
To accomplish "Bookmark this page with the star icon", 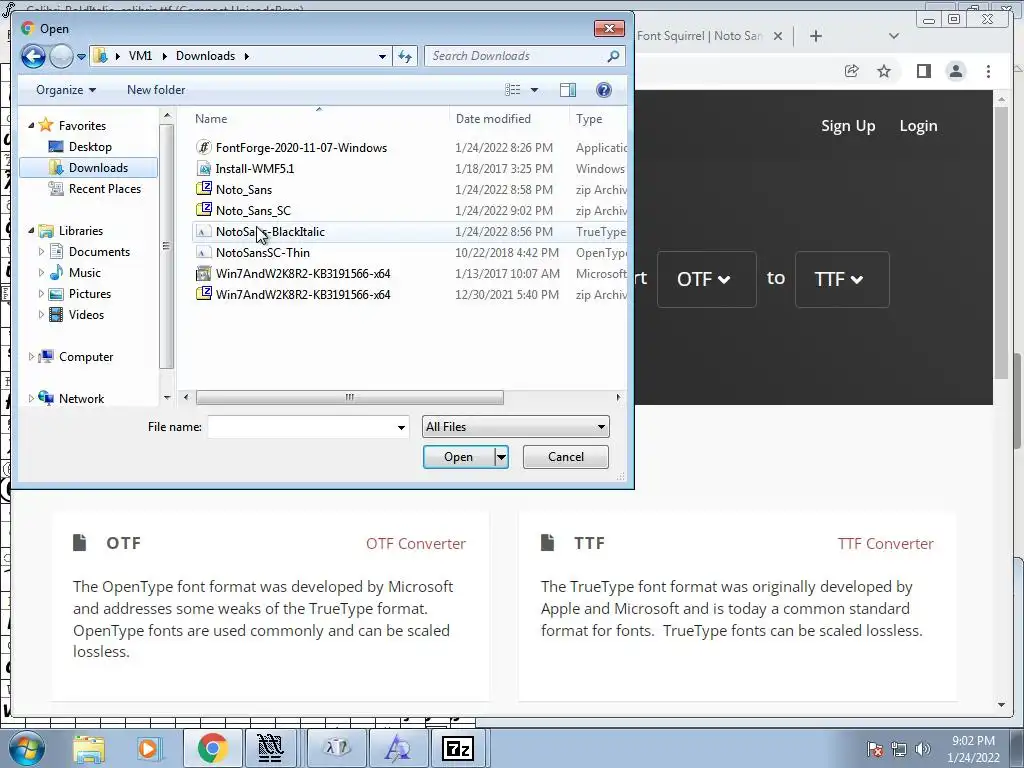I will [884, 71].
